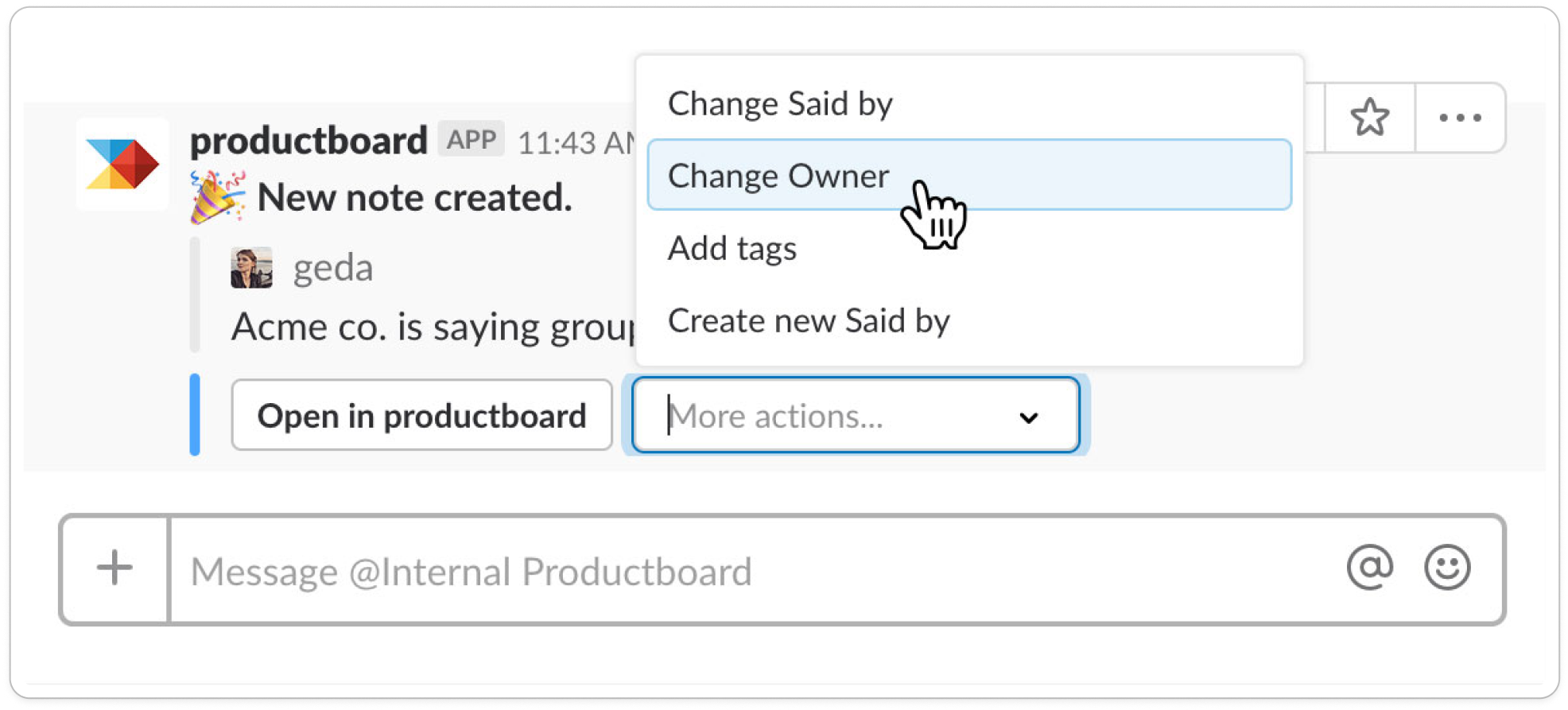Open the emoji picker smiley icon
The image size is (1568, 710).
tap(1446, 568)
